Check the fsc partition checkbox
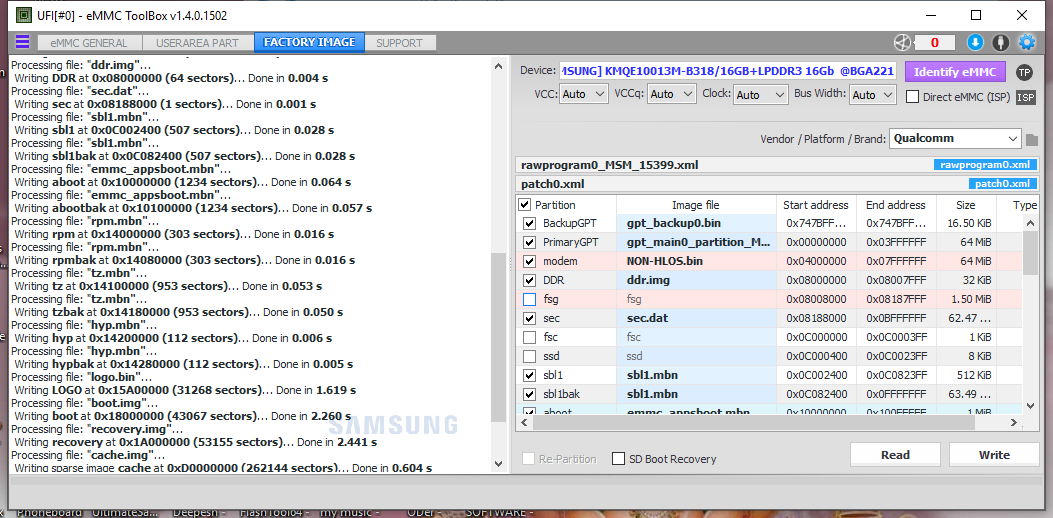The image size is (1053, 518). (529, 337)
